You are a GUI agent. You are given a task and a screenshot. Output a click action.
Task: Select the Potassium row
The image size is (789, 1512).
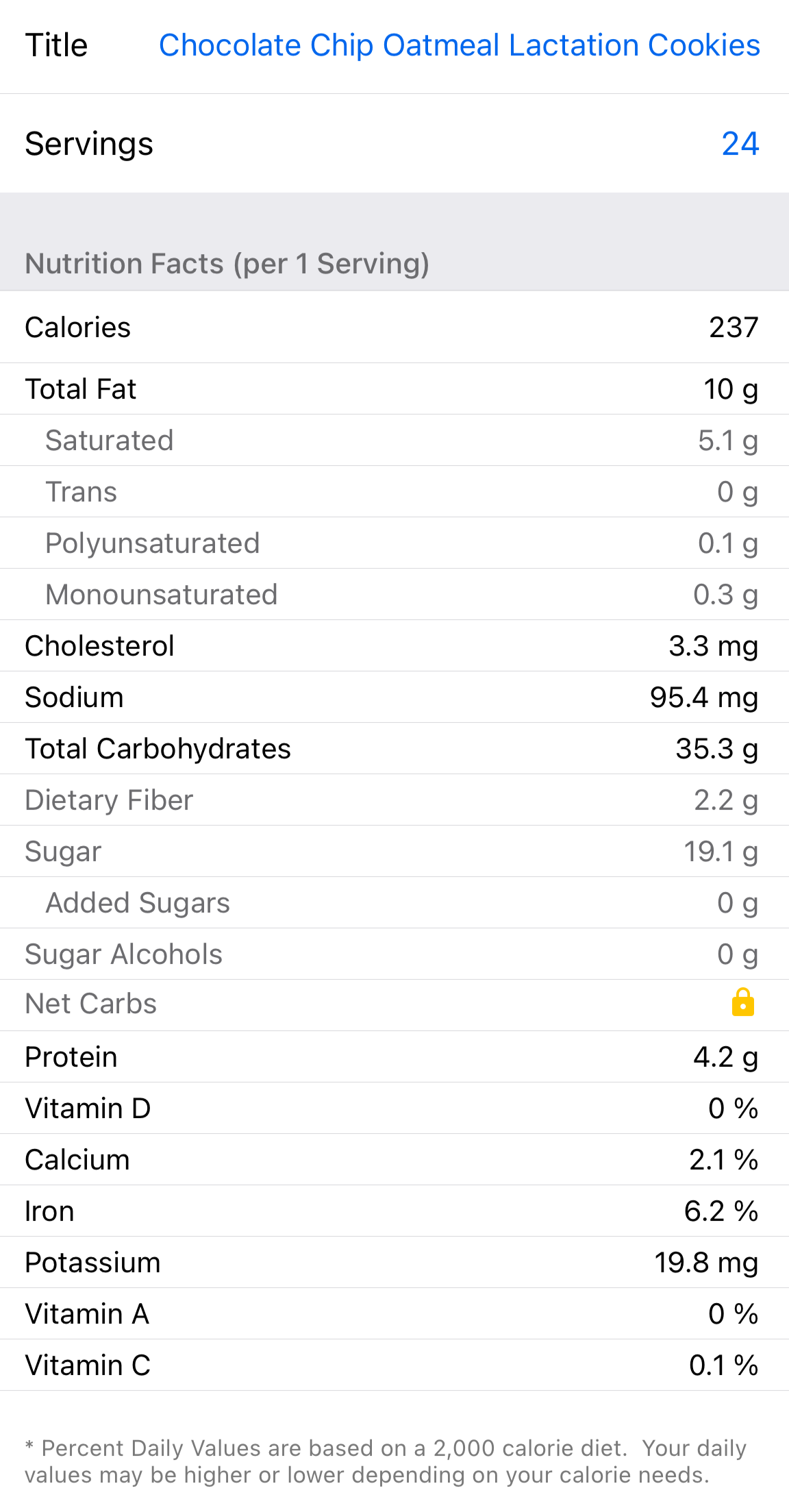pos(394,1263)
